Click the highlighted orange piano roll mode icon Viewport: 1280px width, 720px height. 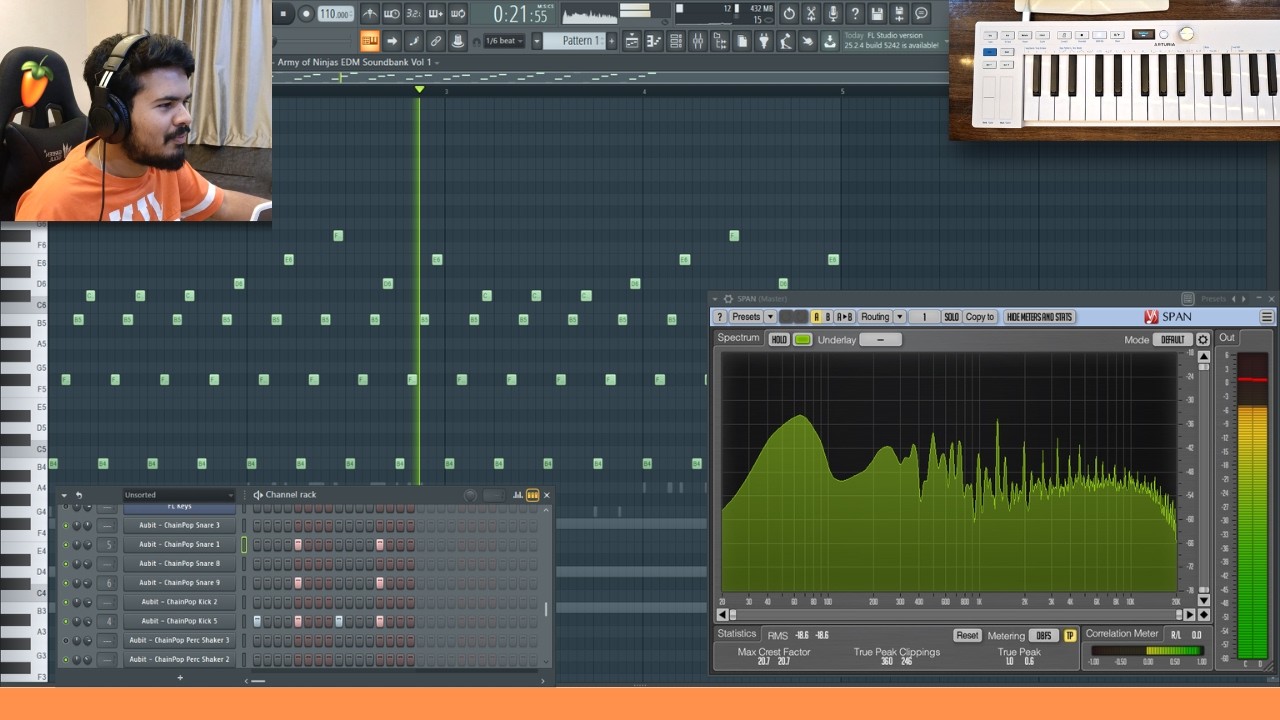(x=370, y=41)
